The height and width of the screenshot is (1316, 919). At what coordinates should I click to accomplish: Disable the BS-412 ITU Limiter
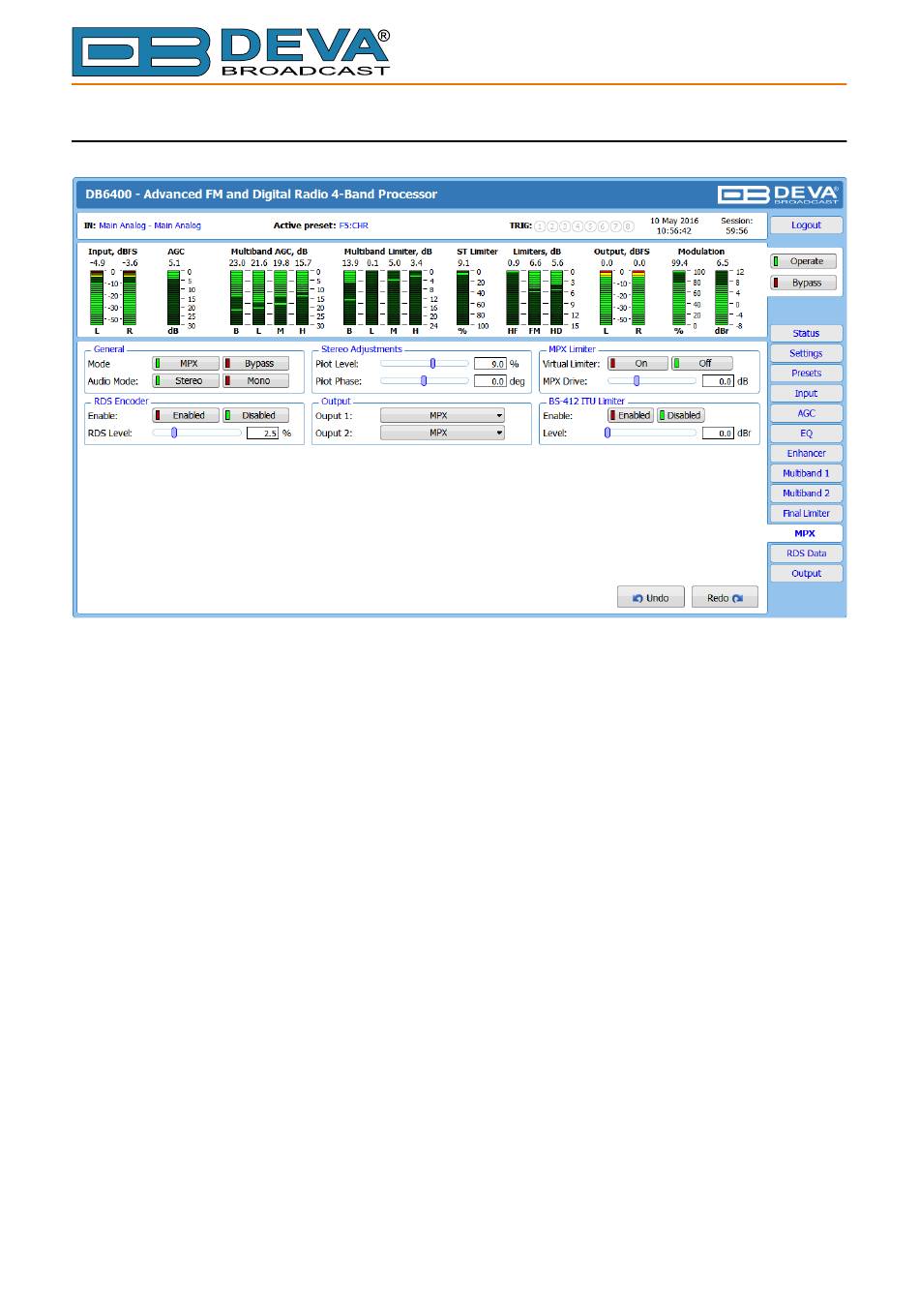pos(680,415)
